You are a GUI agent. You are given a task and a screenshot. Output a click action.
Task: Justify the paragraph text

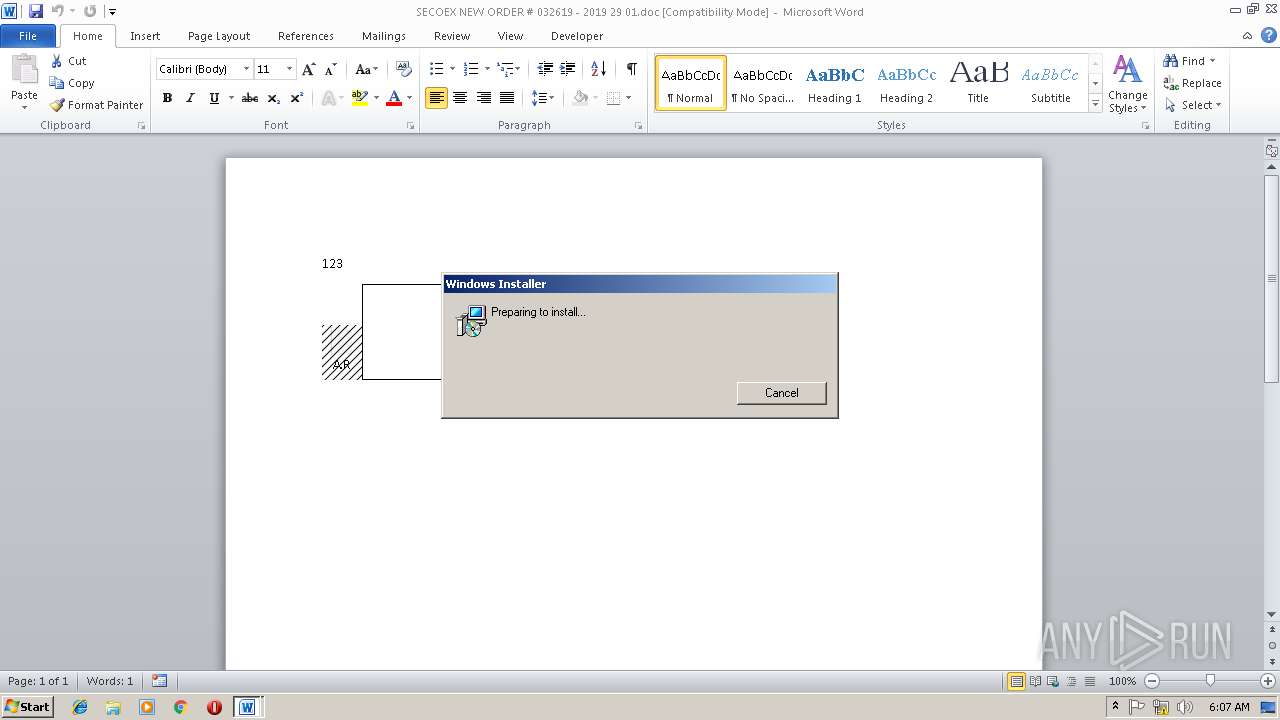click(507, 98)
